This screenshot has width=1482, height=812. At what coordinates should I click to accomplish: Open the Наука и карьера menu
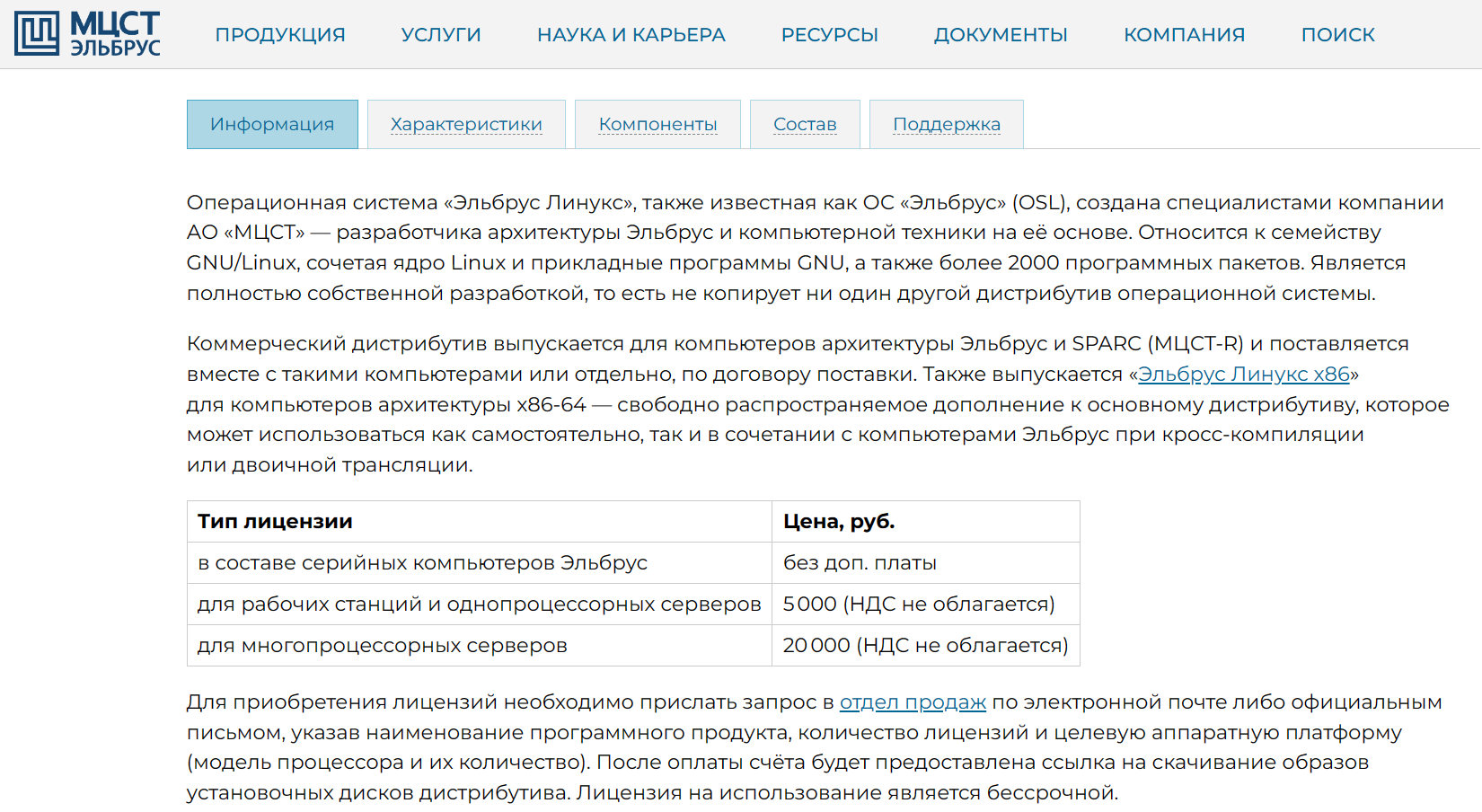(631, 35)
